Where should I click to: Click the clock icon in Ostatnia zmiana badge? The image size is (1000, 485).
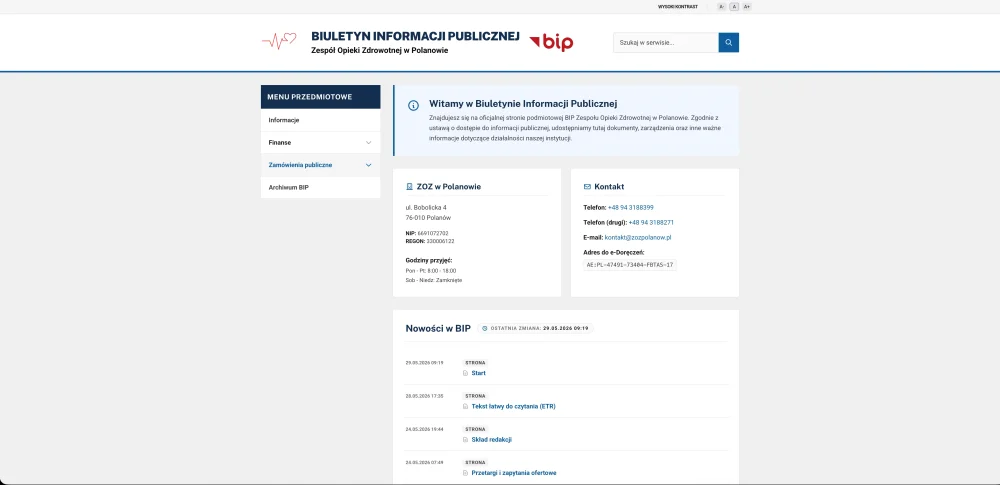click(x=485, y=329)
